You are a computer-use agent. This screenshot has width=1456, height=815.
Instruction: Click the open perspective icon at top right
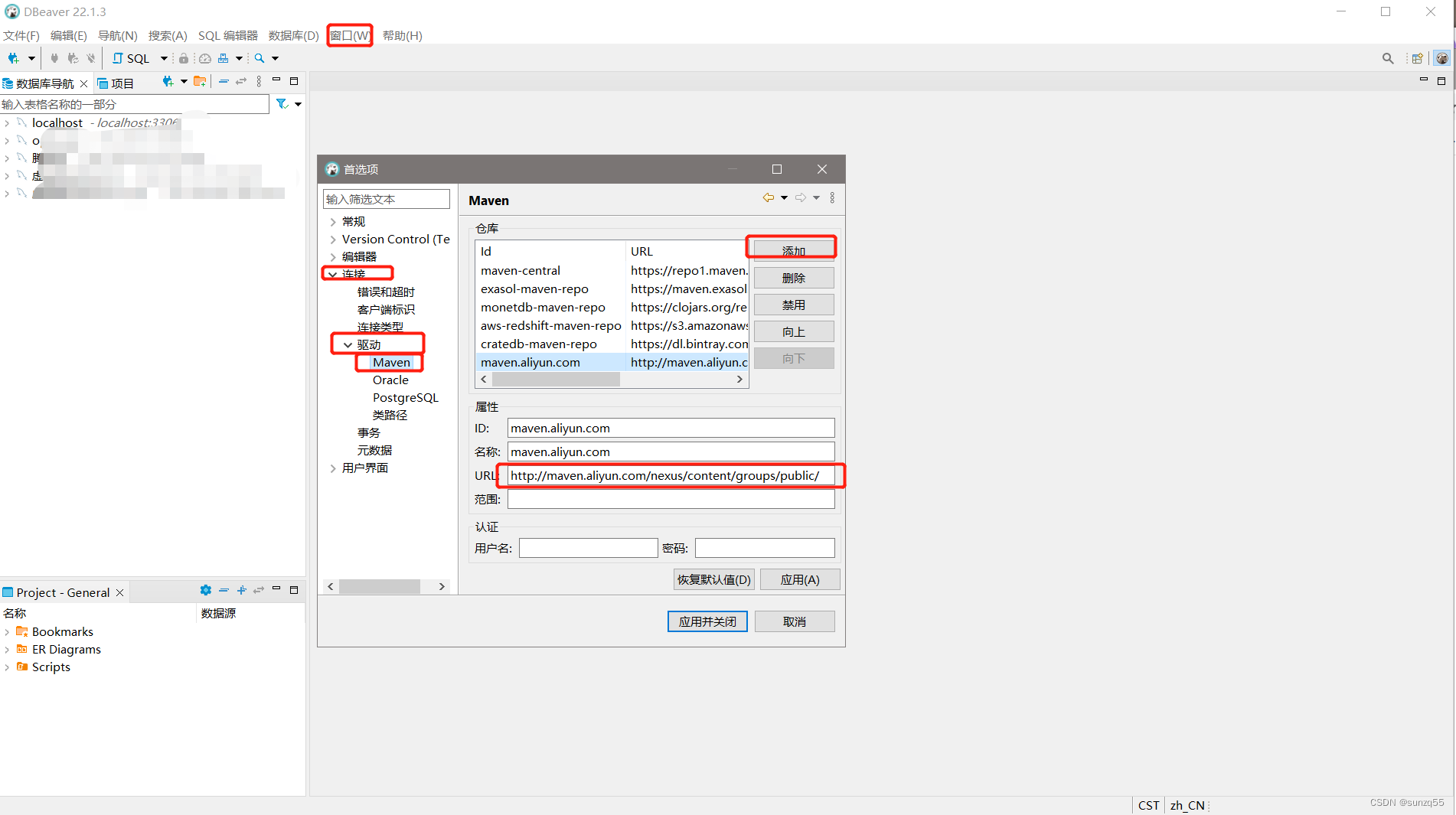click(x=1418, y=58)
